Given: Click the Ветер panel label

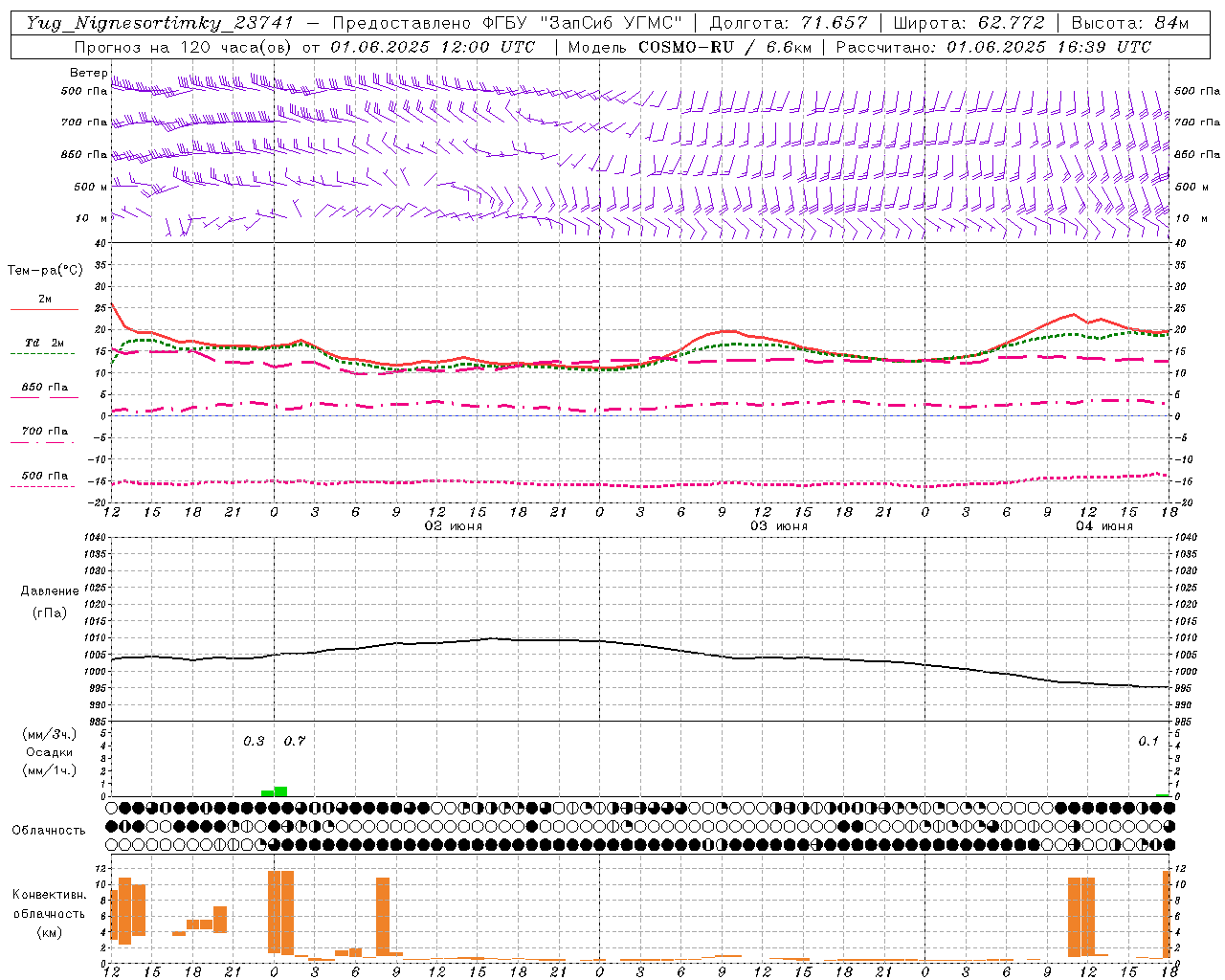Looking at the screenshot, I should (88, 73).
